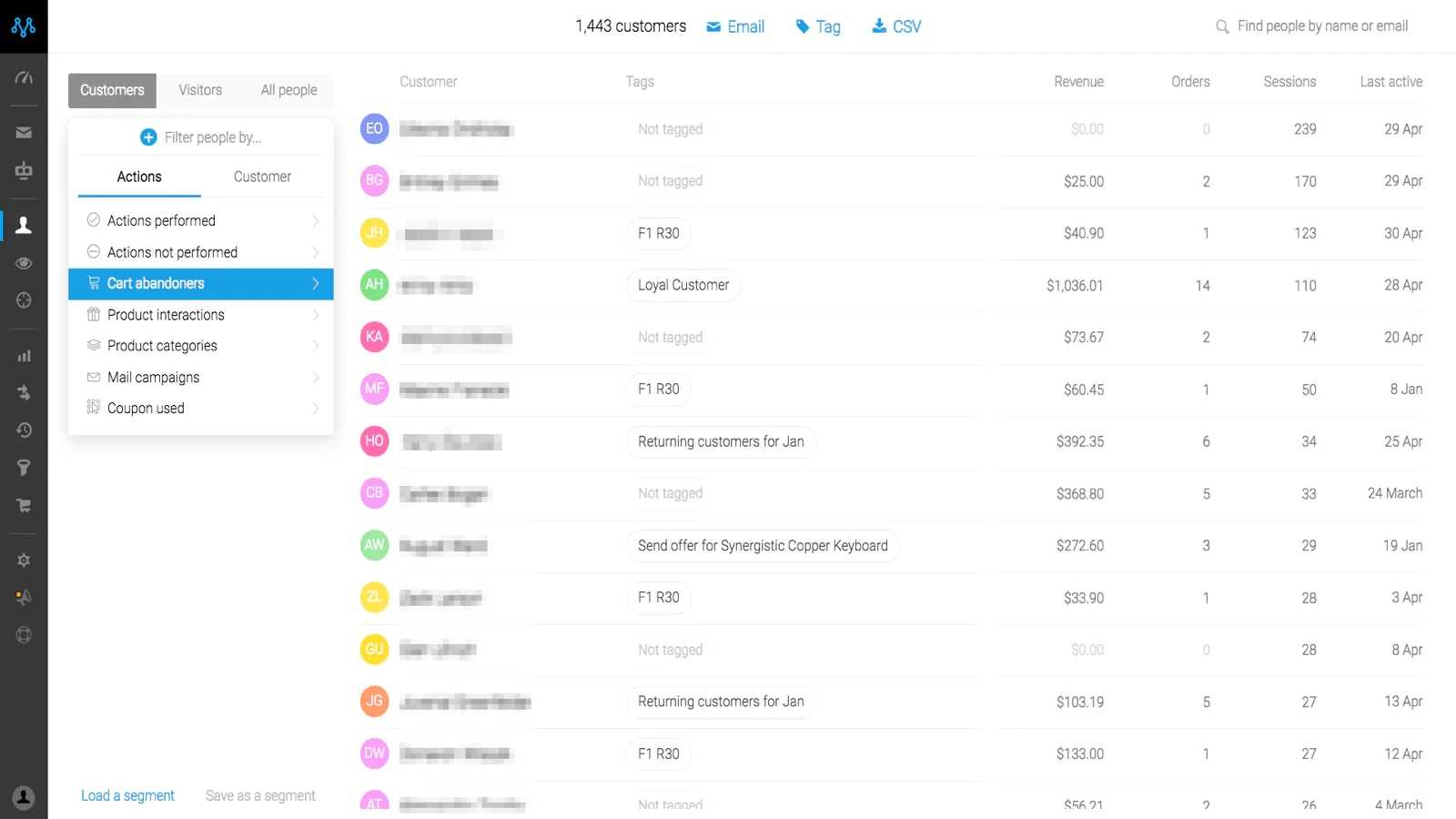The height and width of the screenshot is (819, 1456).
Task: Click the ZL customer avatar
Action: click(x=374, y=598)
